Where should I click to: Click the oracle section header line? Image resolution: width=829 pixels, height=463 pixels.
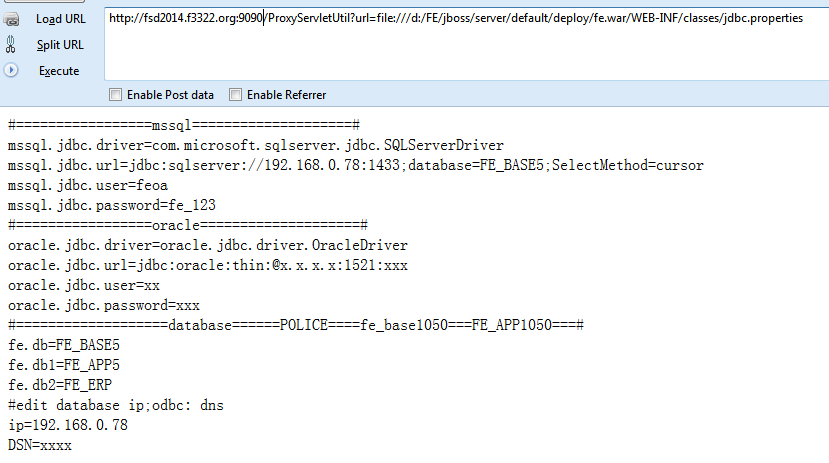pyautogui.click(x=188, y=225)
